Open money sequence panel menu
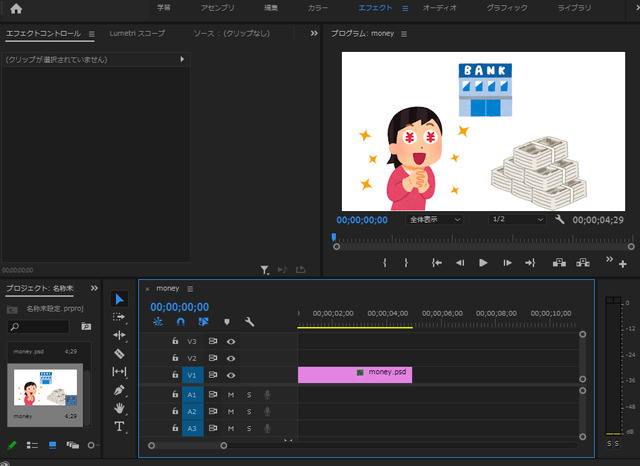The image size is (640, 466). click(x=190, y=289)
